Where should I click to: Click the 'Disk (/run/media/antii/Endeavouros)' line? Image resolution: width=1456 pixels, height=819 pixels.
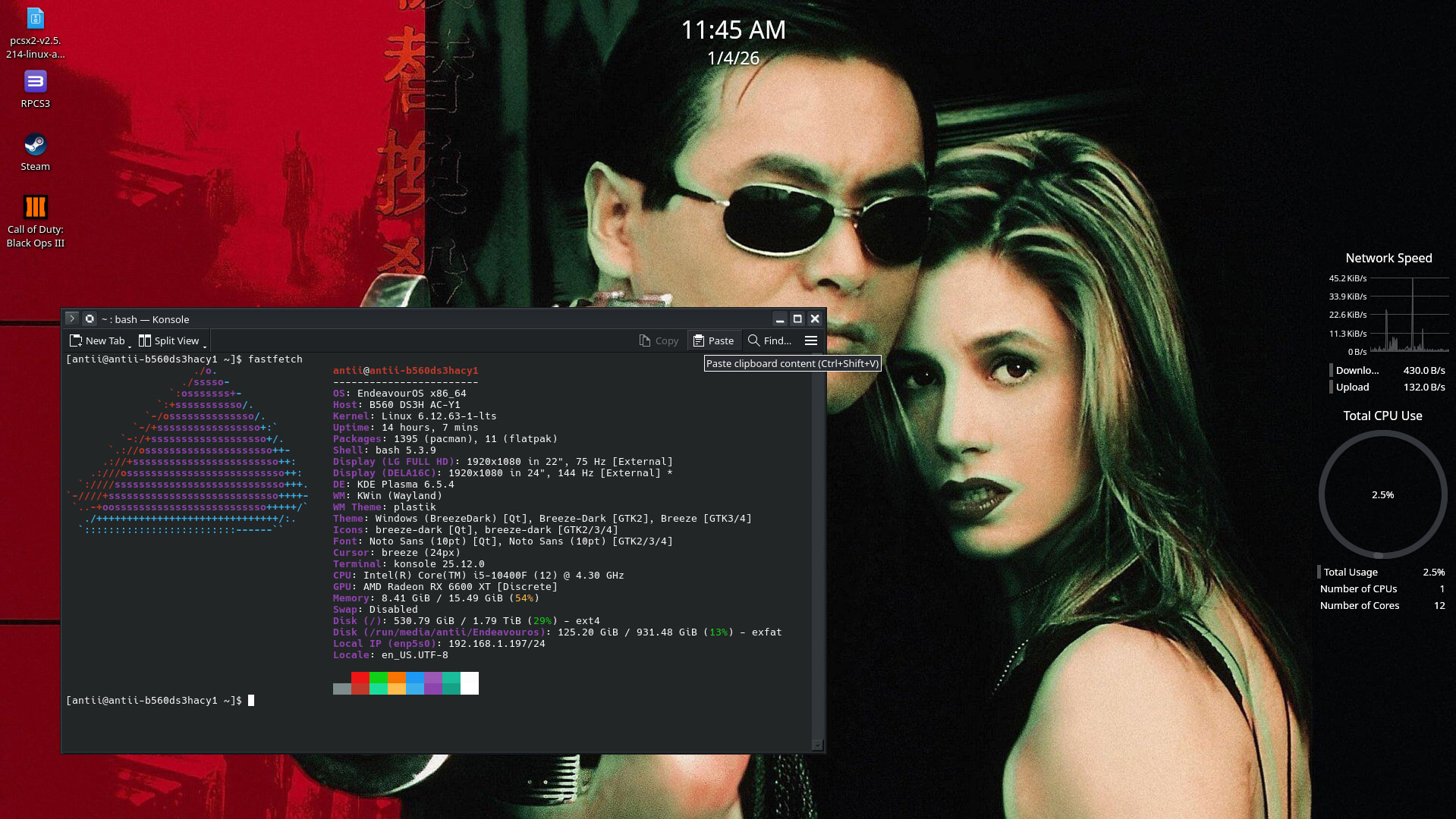point(558,632)
